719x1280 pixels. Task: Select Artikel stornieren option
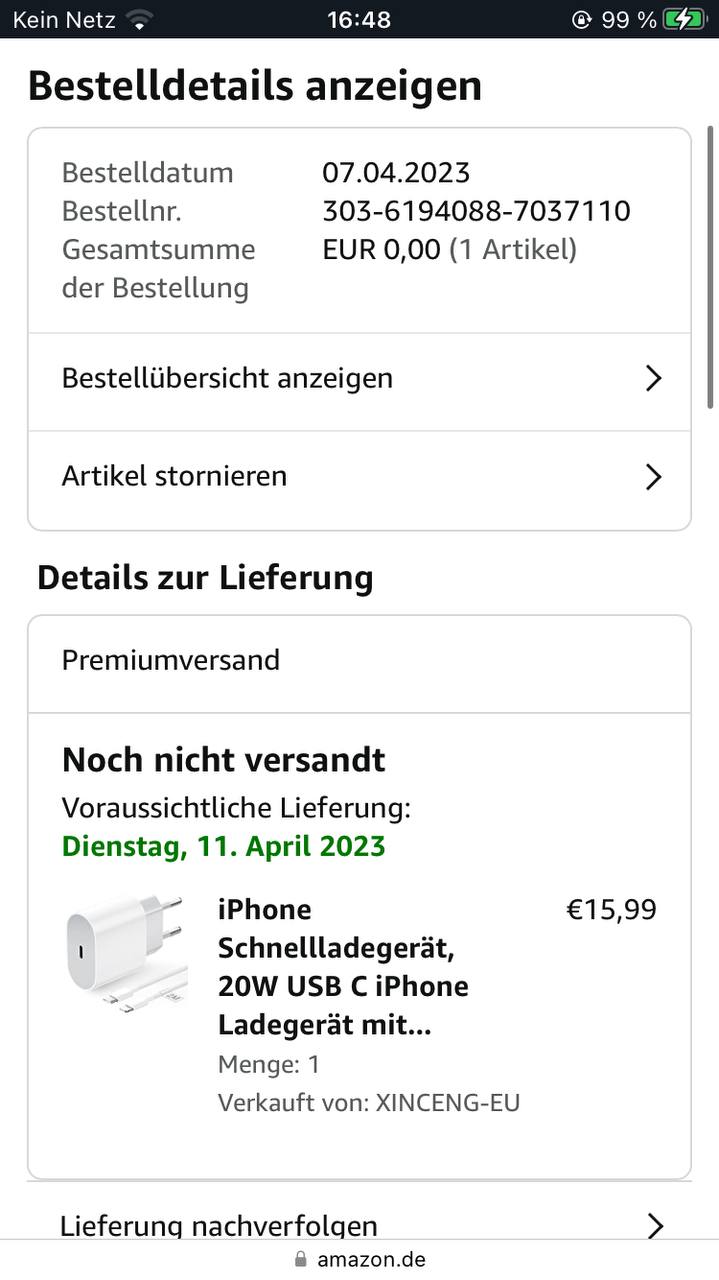(x=175, y=476)
